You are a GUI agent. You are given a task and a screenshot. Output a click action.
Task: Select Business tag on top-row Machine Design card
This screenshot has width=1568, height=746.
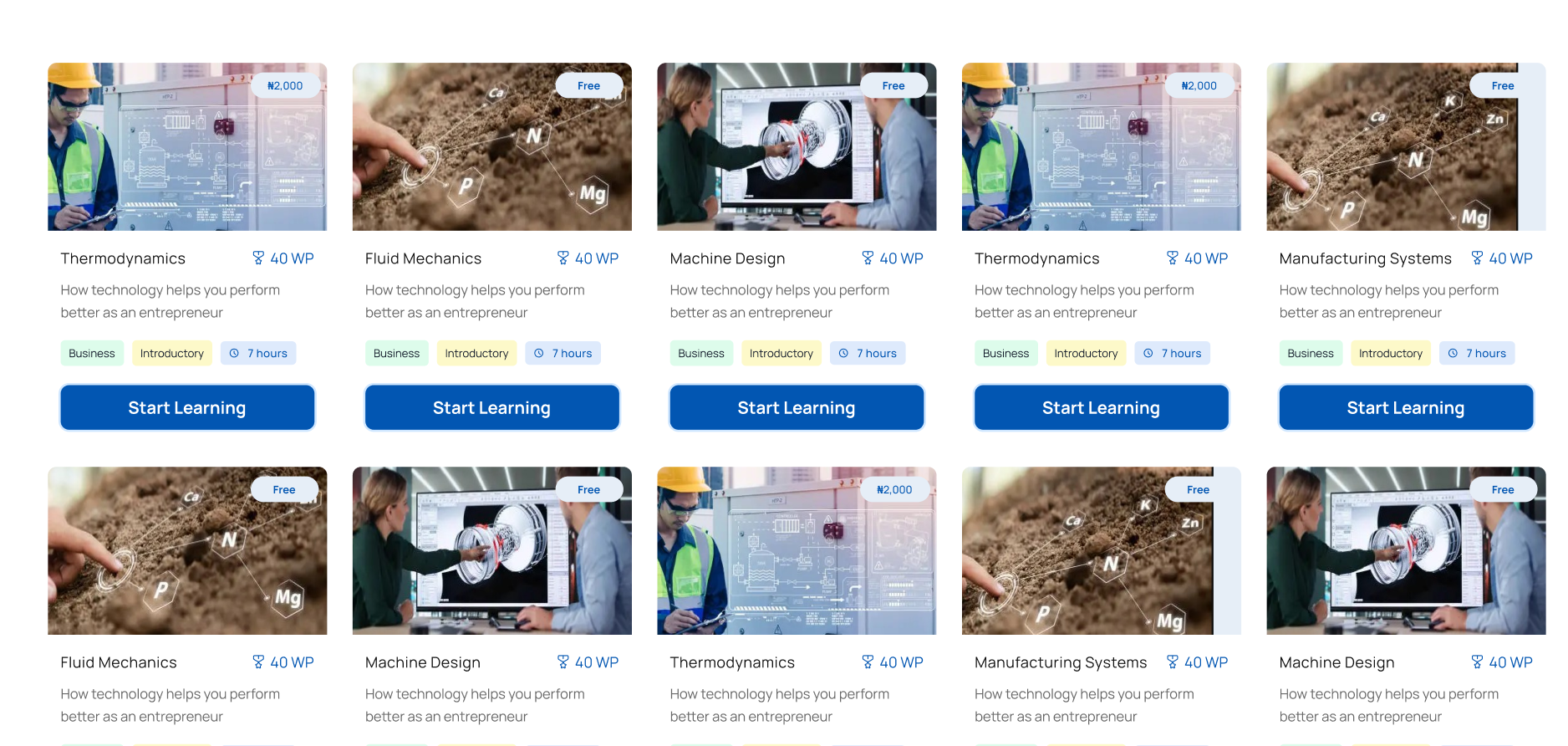(x=701, y=354)
